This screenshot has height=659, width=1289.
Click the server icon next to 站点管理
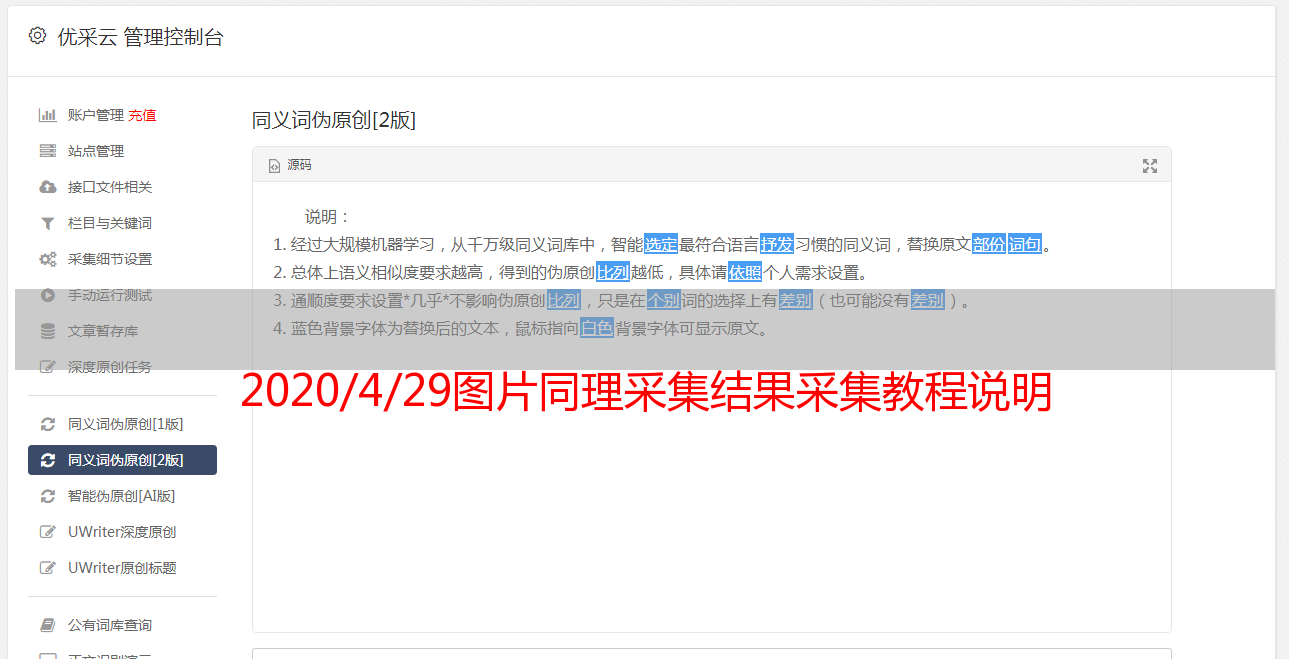pyautogui.click(x=47, y=151)
